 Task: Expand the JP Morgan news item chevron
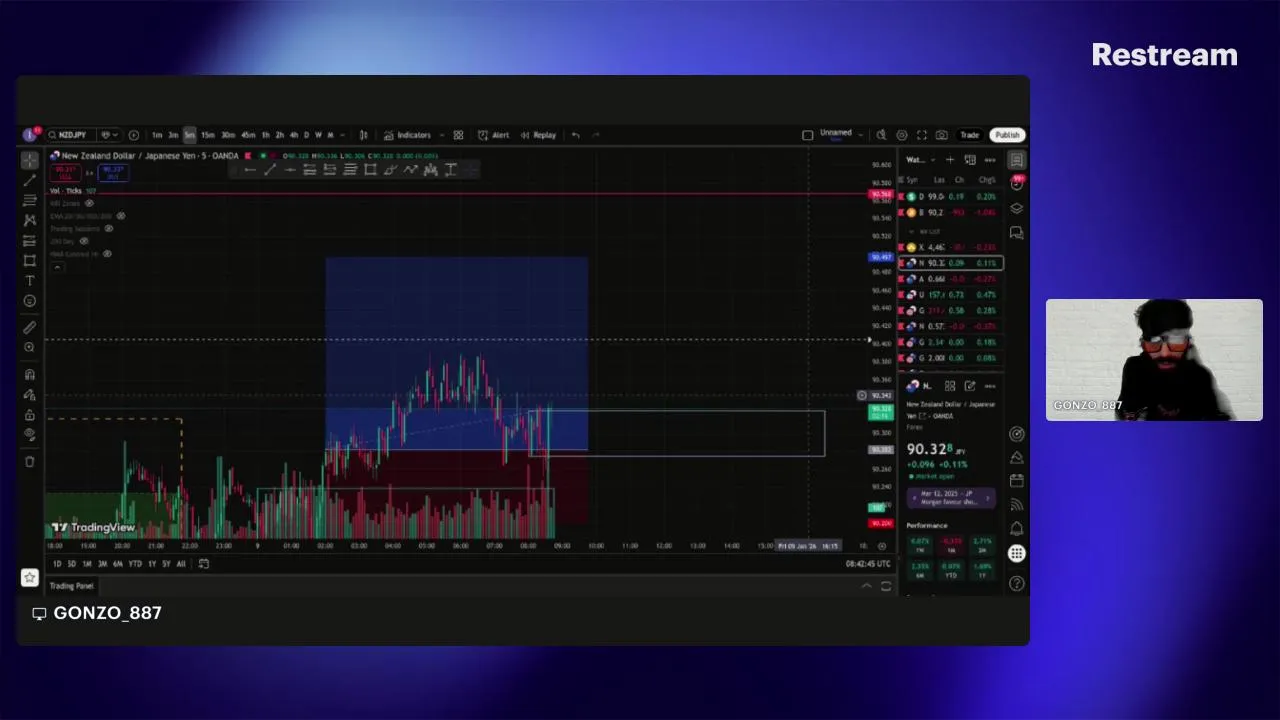click(987, 498)
